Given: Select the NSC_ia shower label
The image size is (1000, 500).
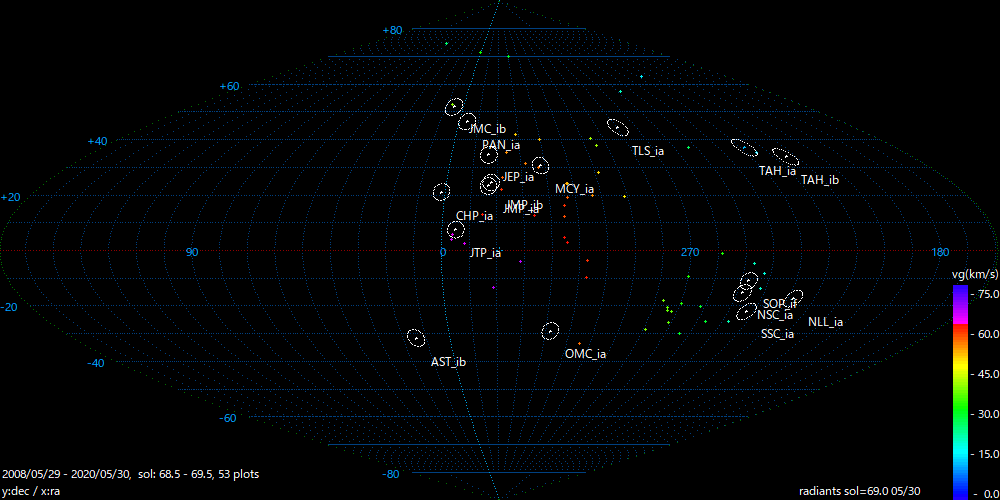Looking at the screenshot, I should [775, 315].
